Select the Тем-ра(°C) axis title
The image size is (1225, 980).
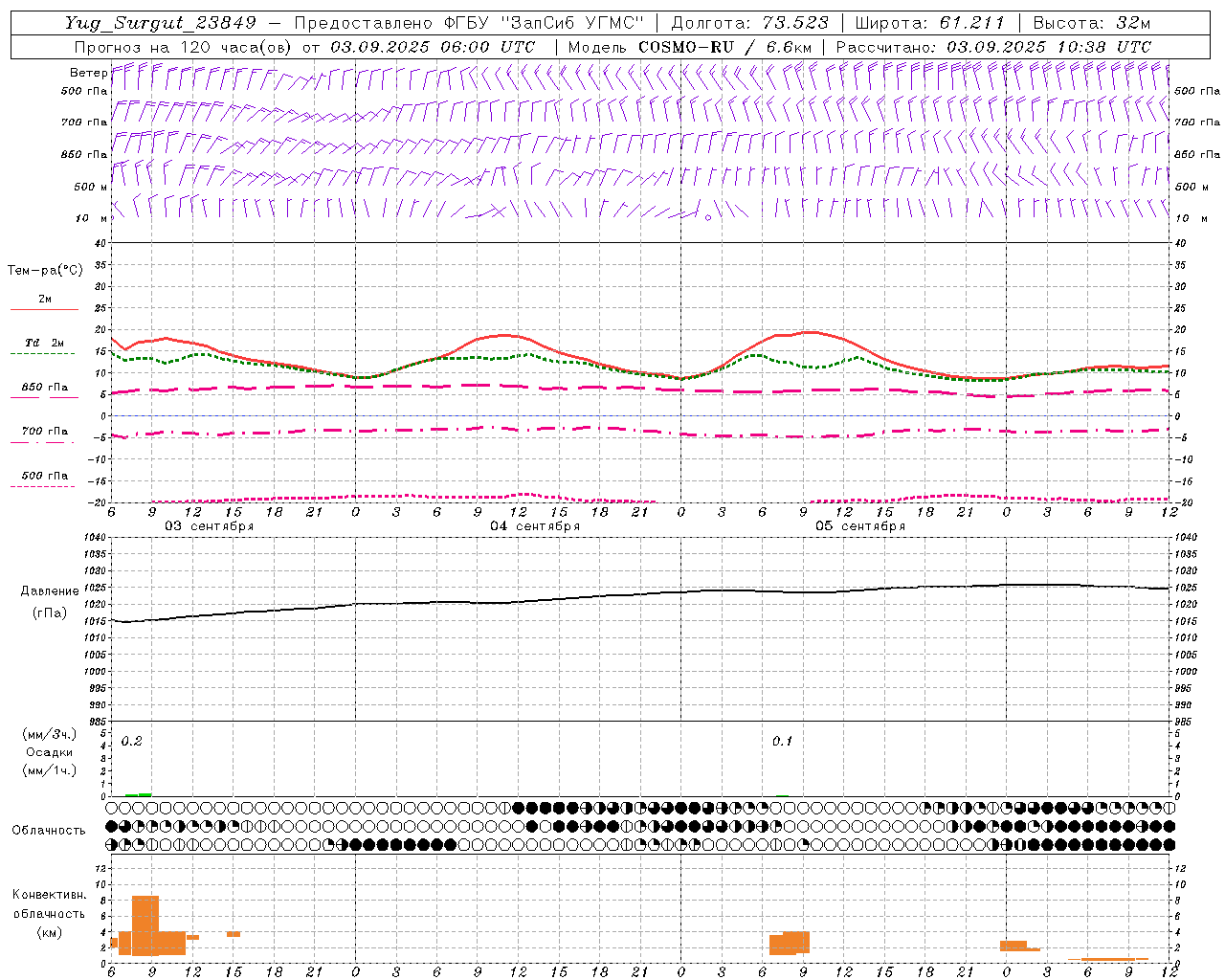[x=45, y=271]
